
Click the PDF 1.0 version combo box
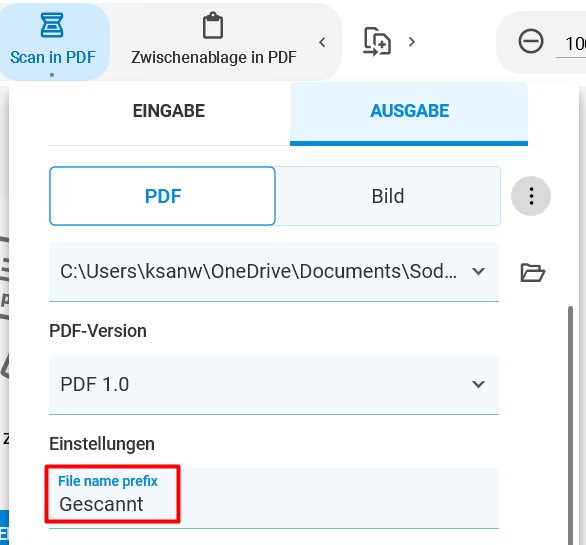(x=274, y=385)
